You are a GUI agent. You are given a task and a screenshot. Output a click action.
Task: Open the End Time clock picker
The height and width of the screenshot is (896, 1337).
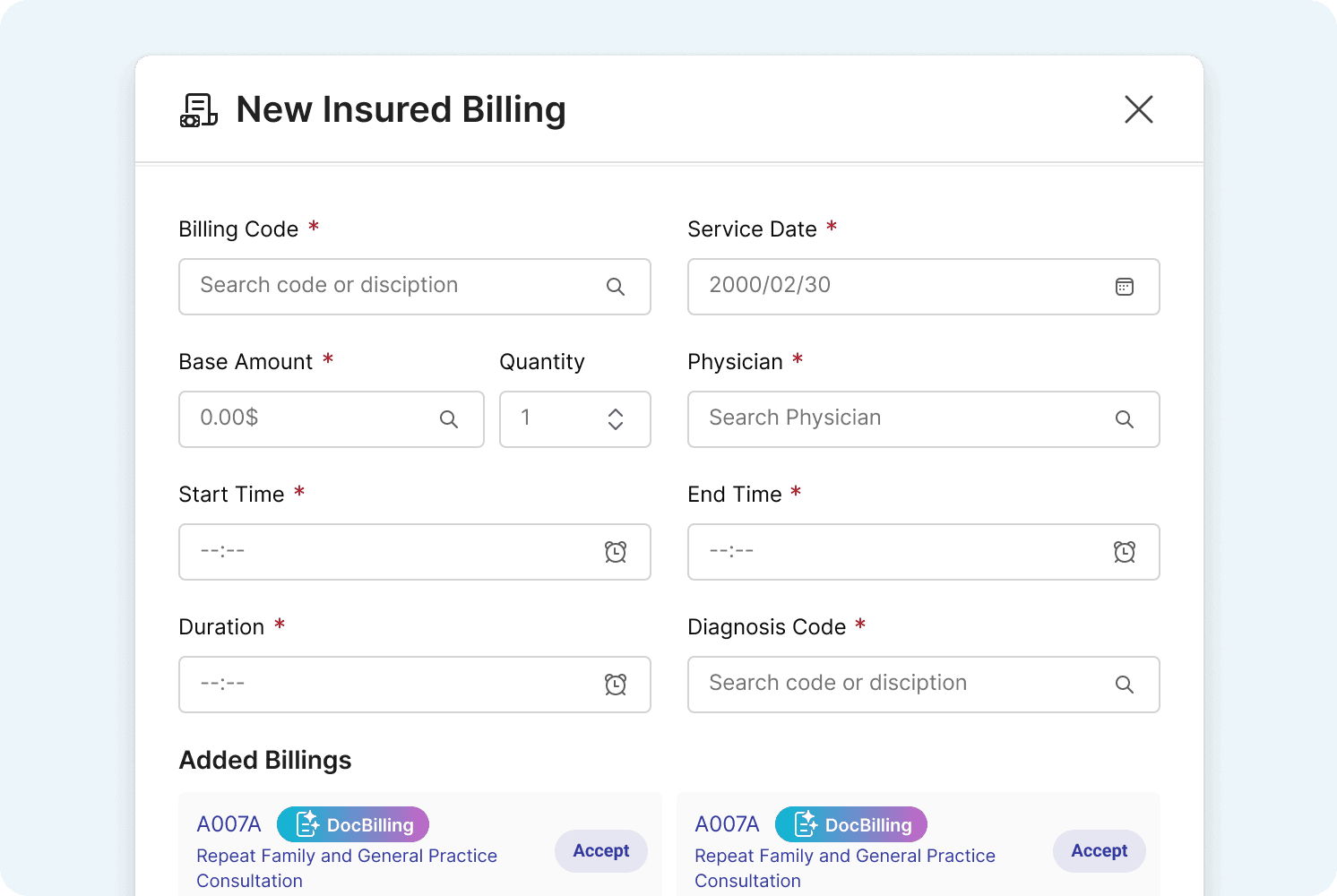[1124, 552]
